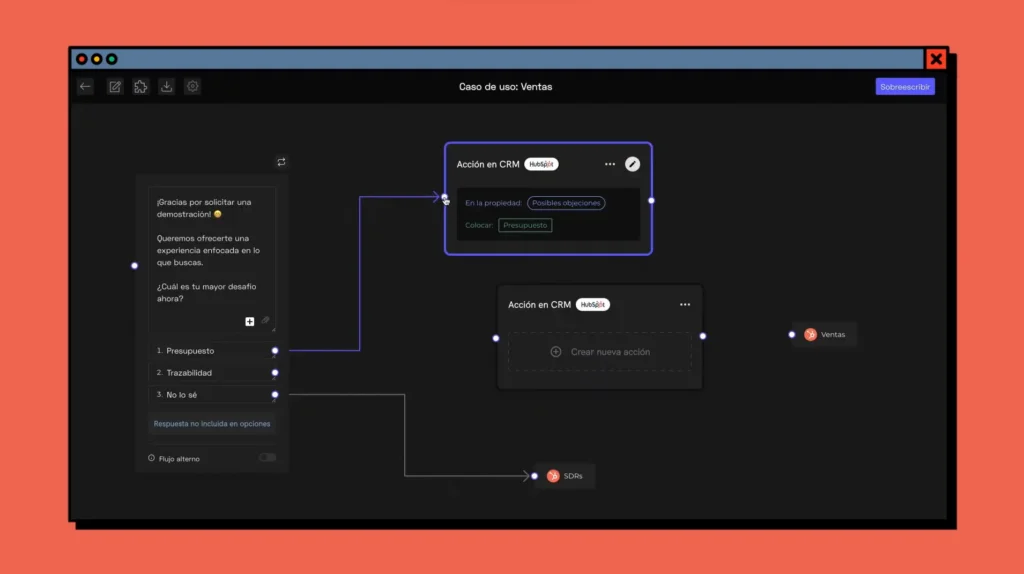Click the Sobreescribir button
The height and width of the screenshot is (574, 1024).
(x=904, y=87)
